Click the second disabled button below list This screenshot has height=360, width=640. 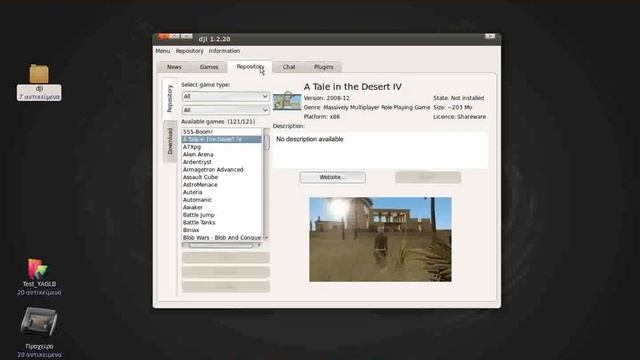[x=226, y=272]
